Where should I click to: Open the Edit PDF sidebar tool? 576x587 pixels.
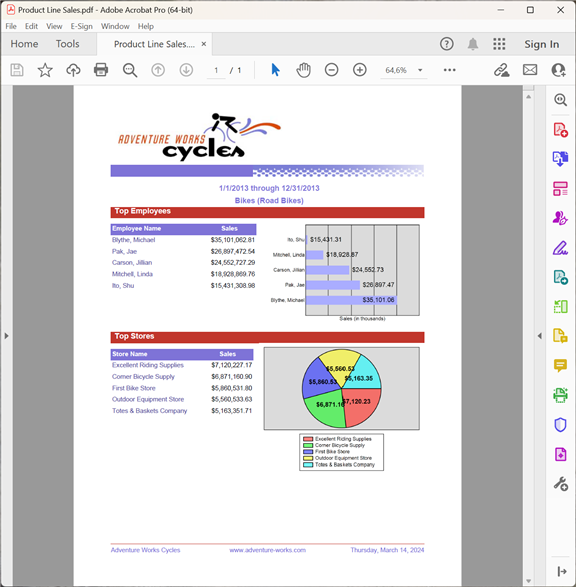click(x=560, y=189)
